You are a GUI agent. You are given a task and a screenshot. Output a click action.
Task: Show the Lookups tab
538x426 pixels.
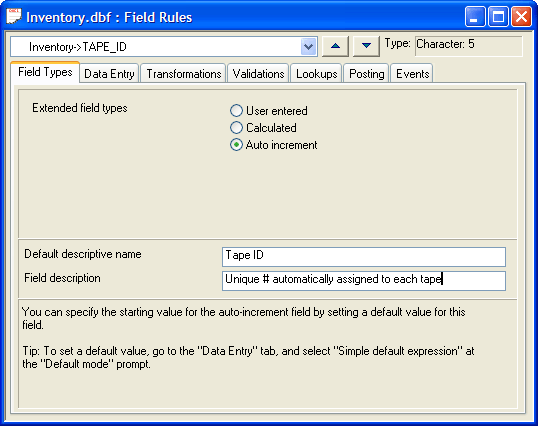(x=316, y=73)
